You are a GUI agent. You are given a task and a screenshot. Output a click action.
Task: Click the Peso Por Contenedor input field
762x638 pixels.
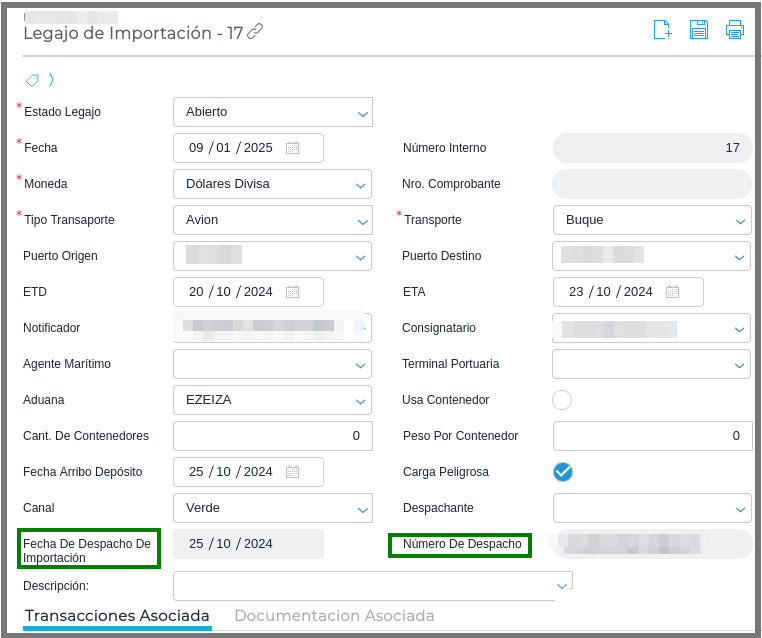coord(651,436)
